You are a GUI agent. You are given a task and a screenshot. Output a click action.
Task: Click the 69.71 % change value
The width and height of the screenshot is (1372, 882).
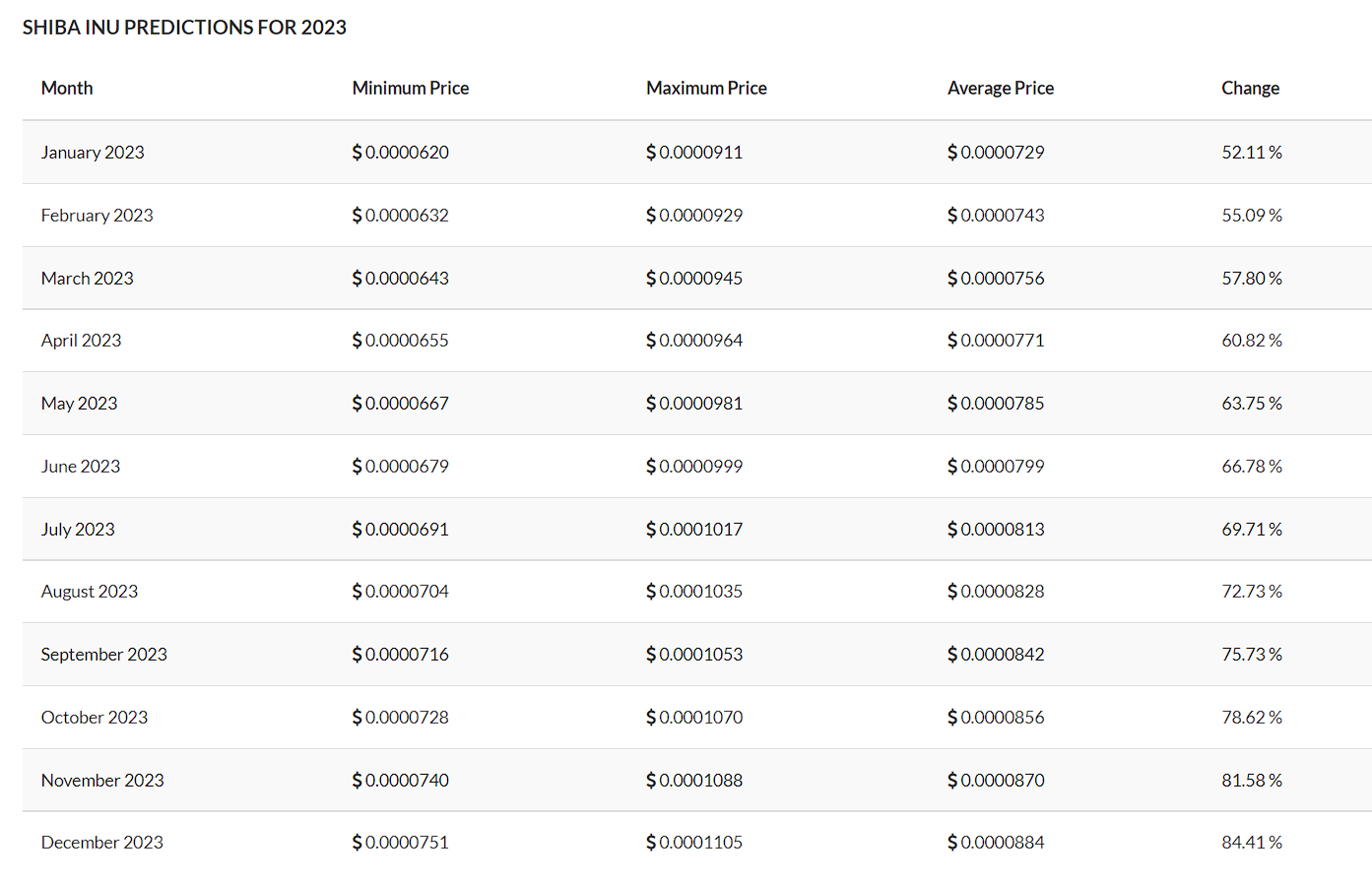[1252, 529]
